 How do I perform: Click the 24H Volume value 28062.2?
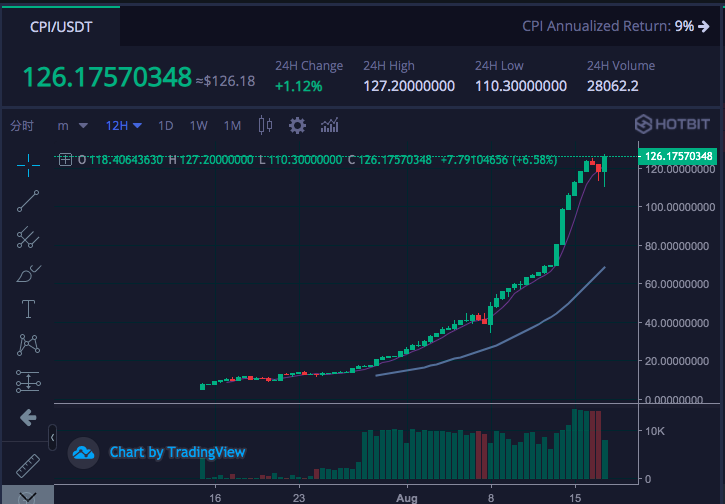[x=613, y=86]
